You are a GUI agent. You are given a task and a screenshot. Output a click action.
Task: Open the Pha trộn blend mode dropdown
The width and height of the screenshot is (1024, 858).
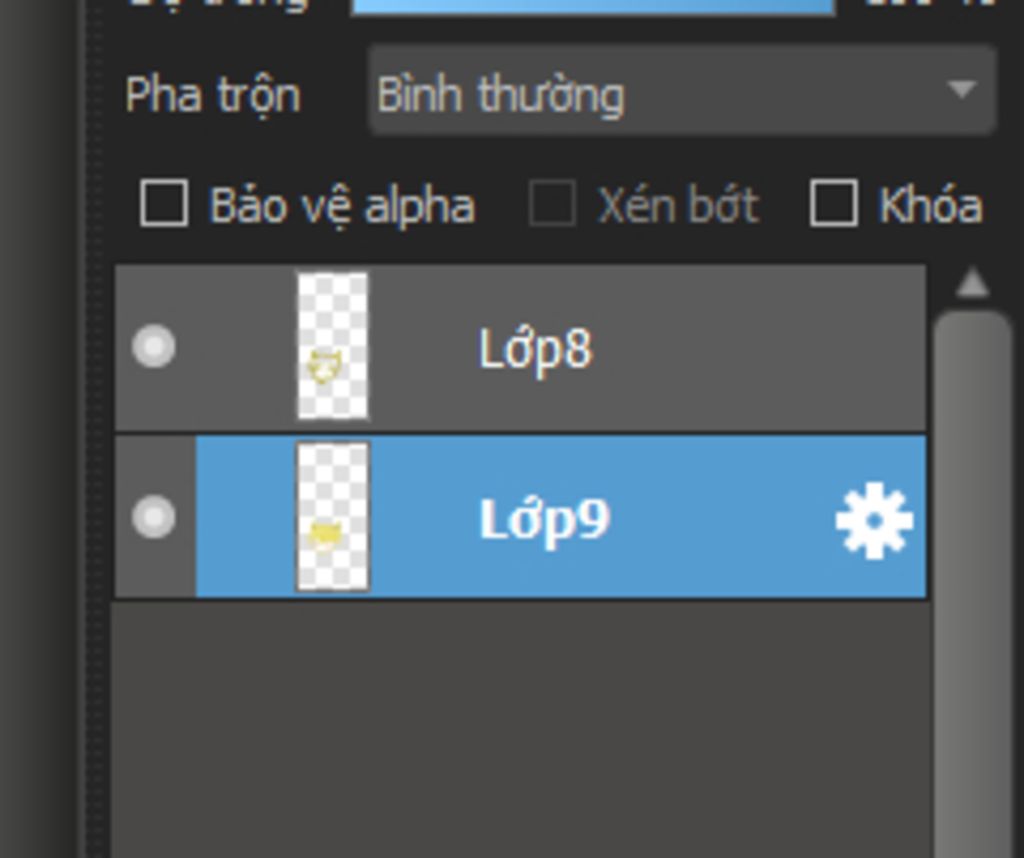[x=682, y=90]
